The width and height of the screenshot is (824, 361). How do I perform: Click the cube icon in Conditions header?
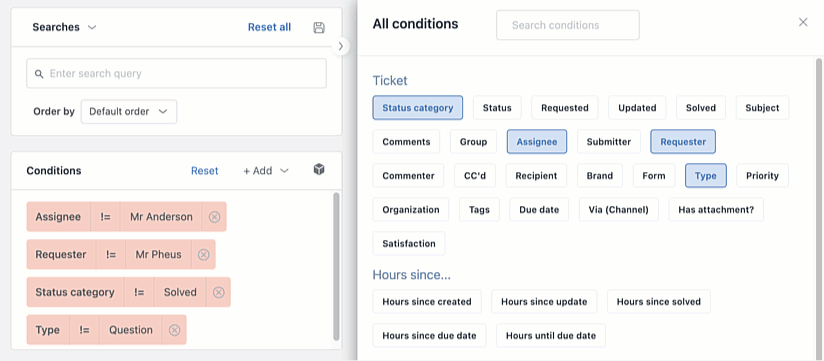[319, 169]
